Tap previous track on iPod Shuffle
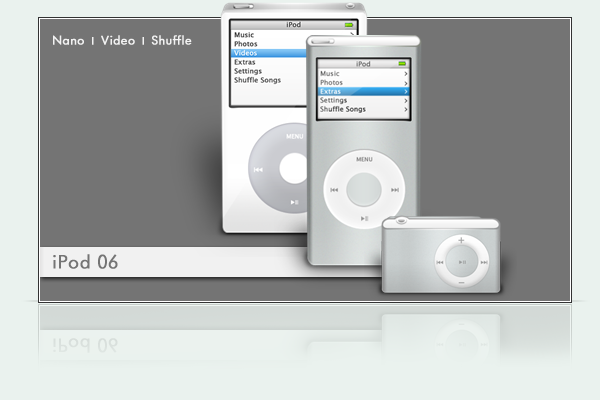Viewport: 600px width, 400px height. [440, 262]
